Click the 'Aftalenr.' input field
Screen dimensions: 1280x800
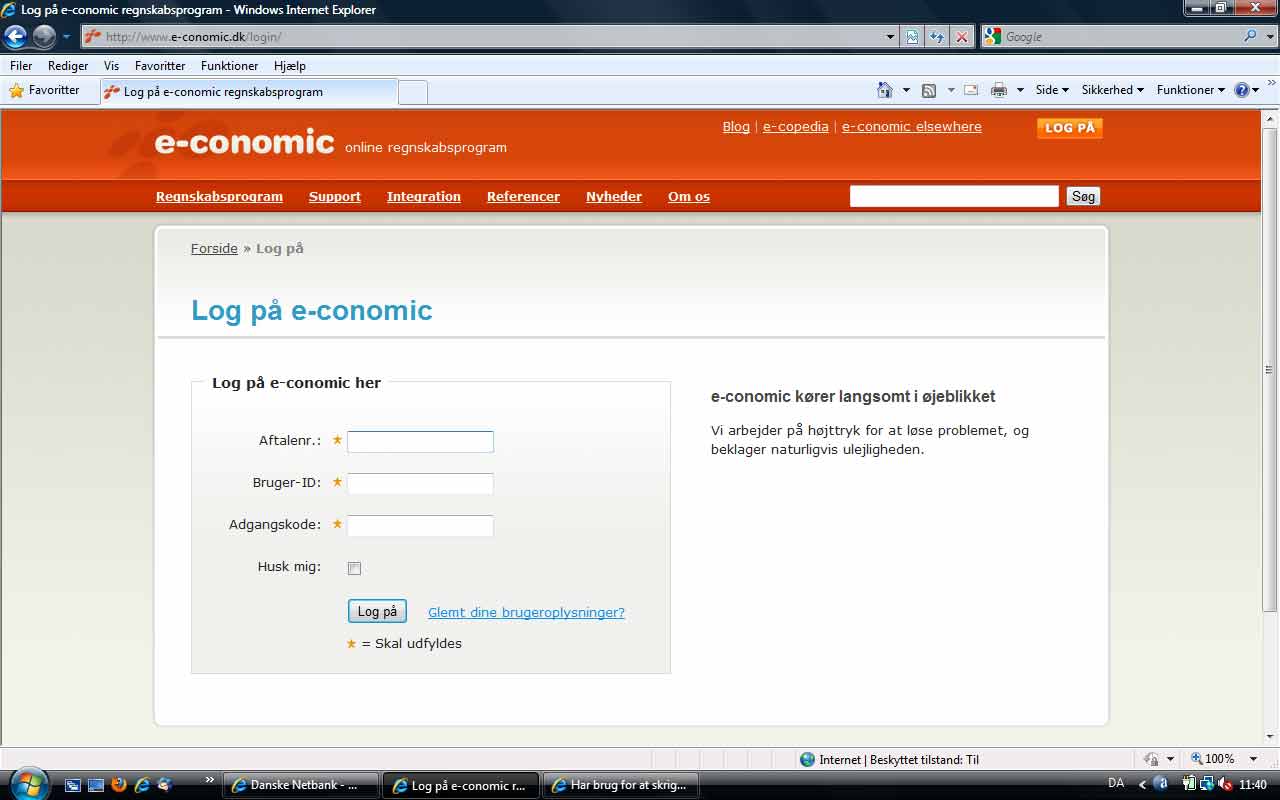pos(420,442)
